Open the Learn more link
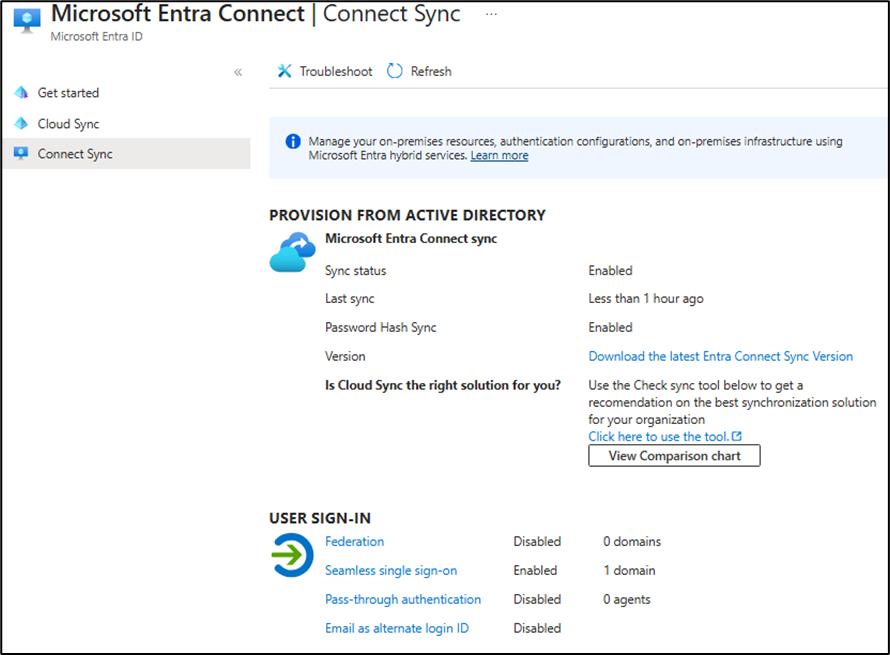 click(499, 156)
